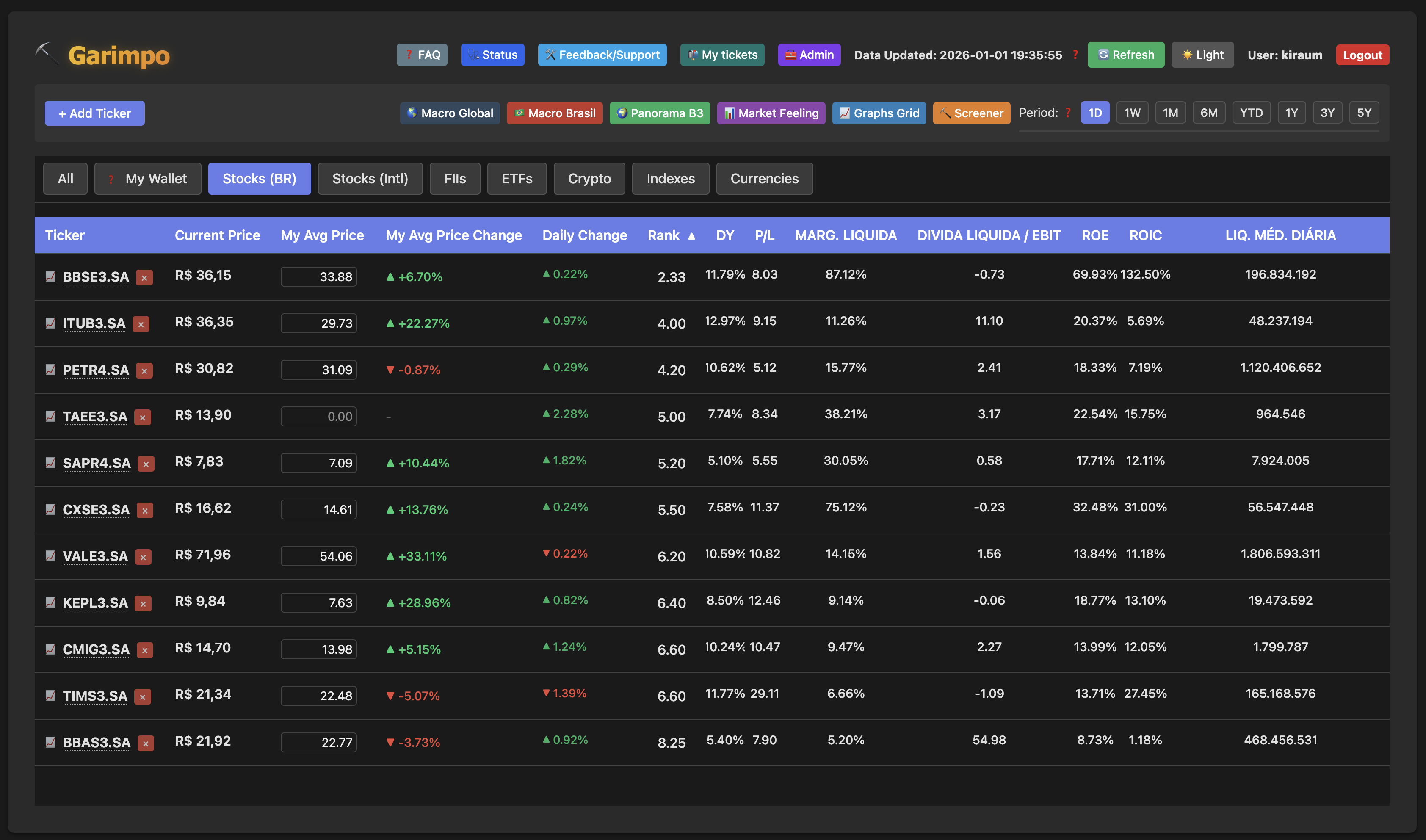Sort table by DY column header
This screenshot has width=1426, height=840.
724,235
